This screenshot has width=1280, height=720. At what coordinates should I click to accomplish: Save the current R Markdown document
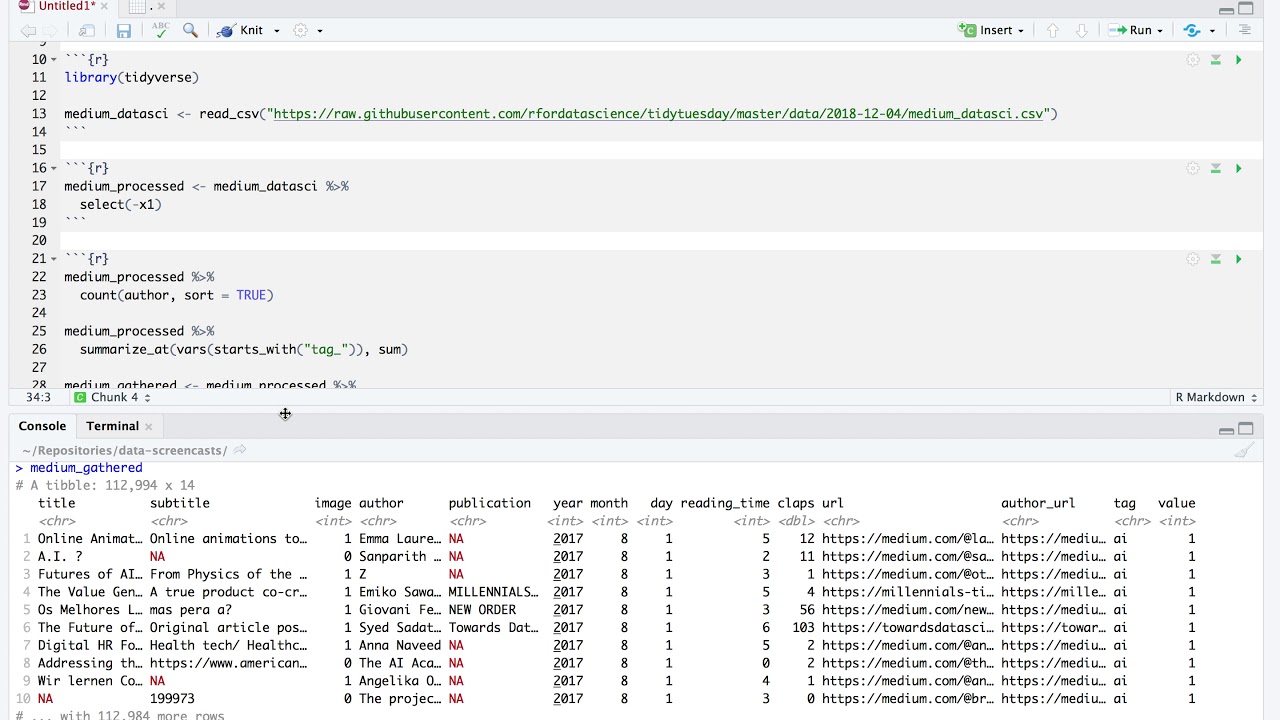123,31
